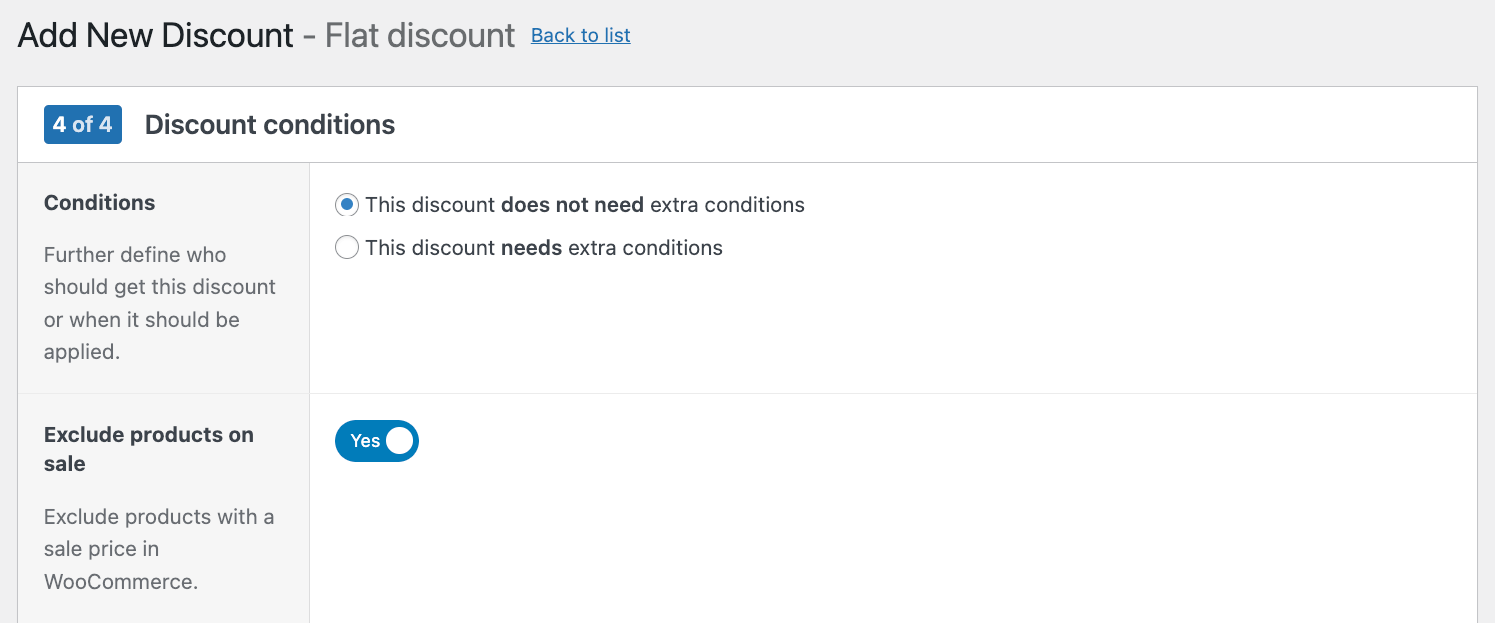Viewport: 1495px width, 623px height.
Task: Click the Exclude products on sale label
Action: coord(149,449)
